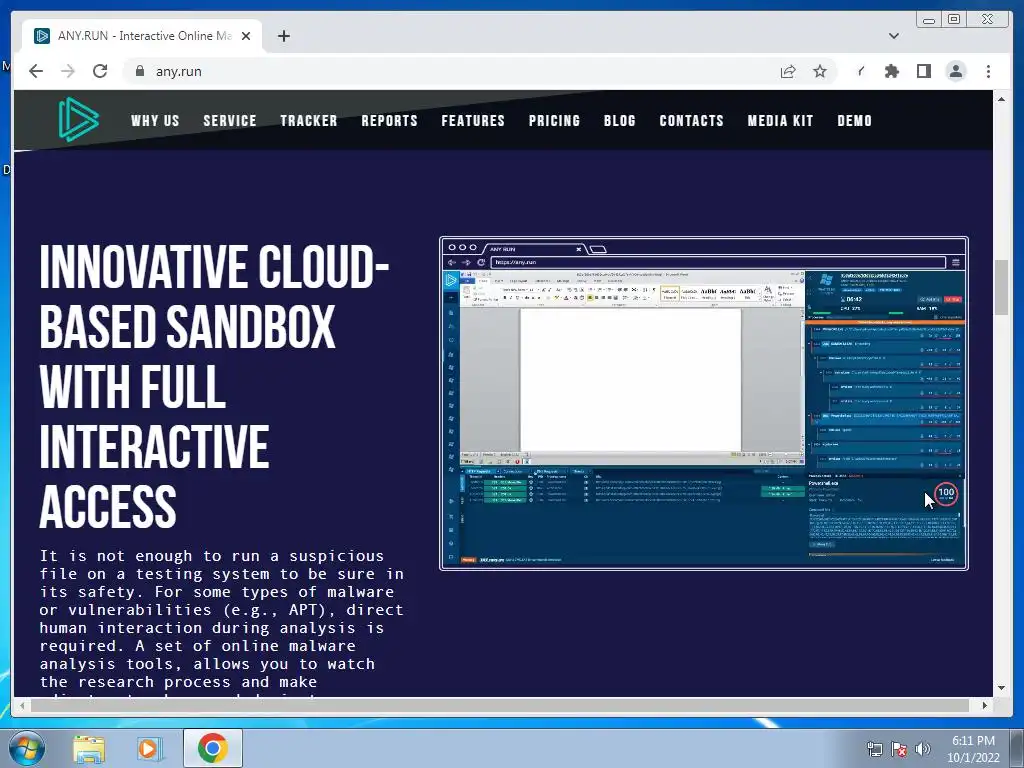Click the scroll down arrow

(x=1002, y=688)
